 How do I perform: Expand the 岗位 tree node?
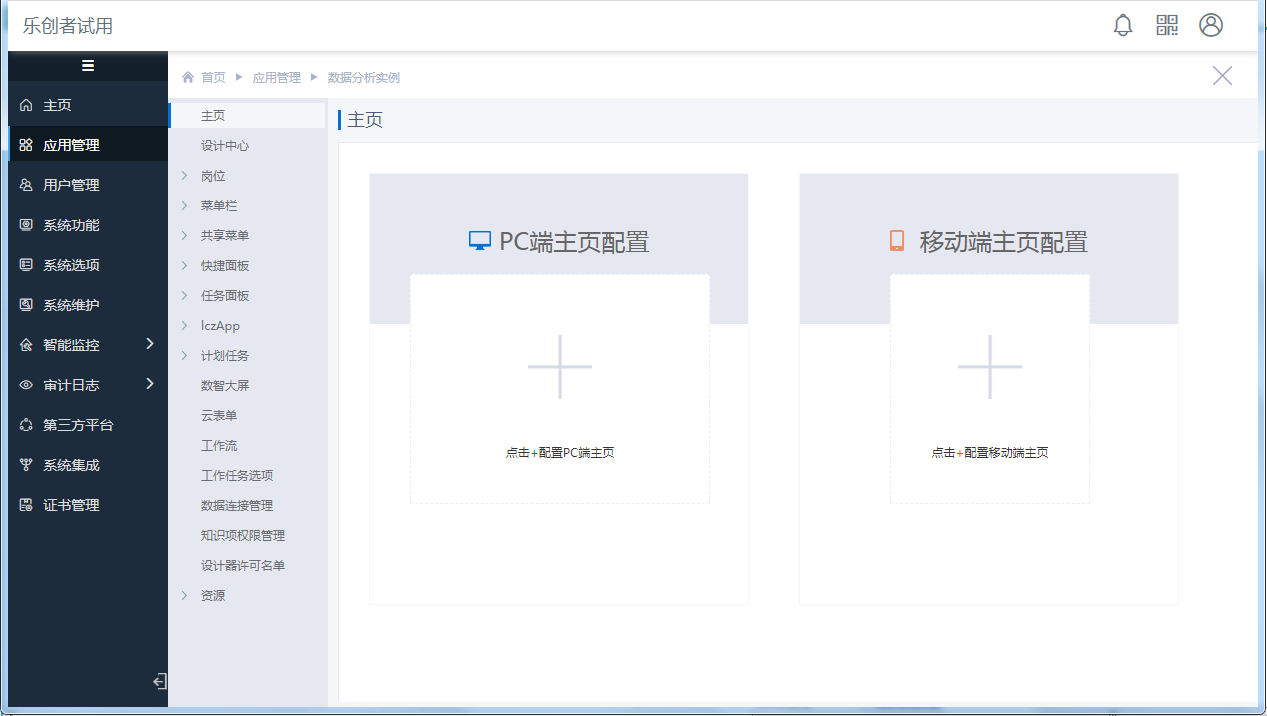click(184, 176)
